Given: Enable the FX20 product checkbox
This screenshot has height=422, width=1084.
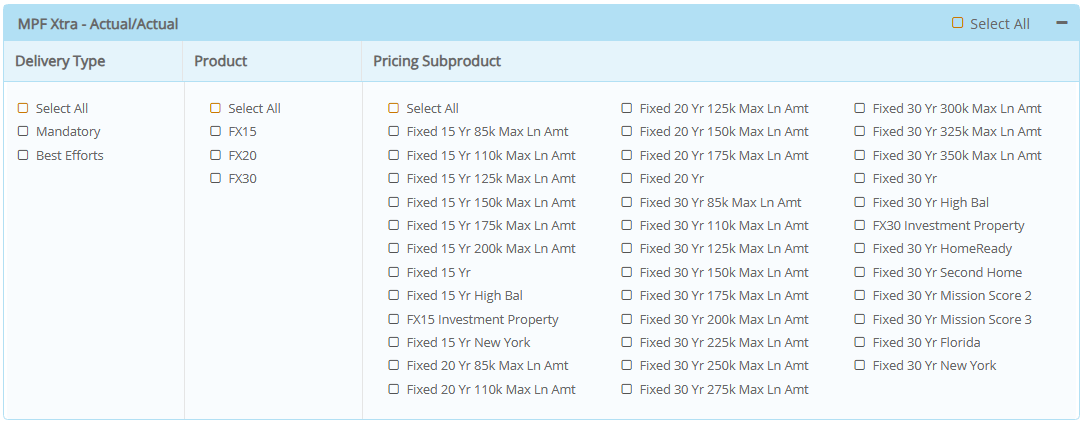Looking at the screenshot, I should coord(216,156).
